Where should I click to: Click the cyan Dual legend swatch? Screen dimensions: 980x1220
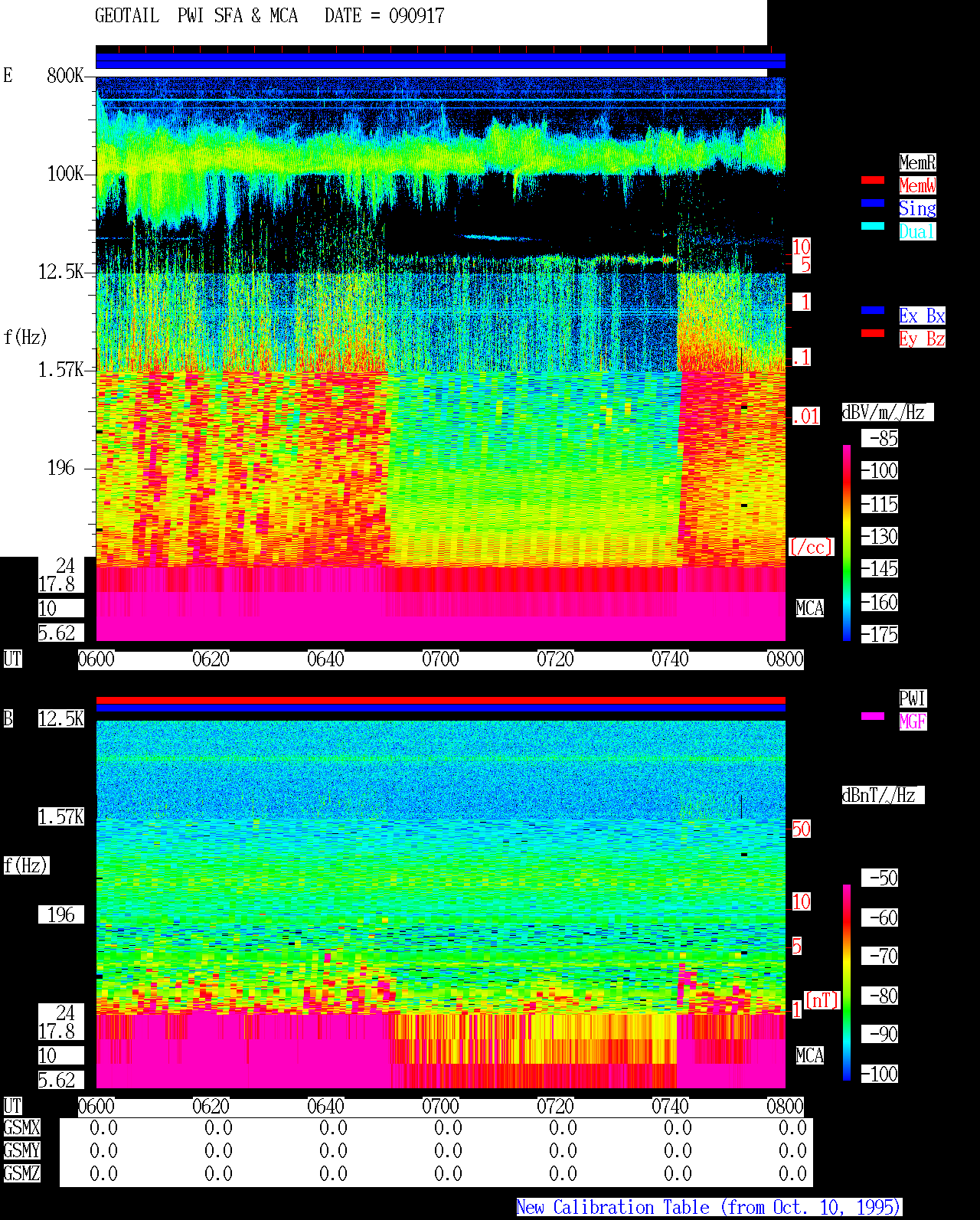click(873, 226)
